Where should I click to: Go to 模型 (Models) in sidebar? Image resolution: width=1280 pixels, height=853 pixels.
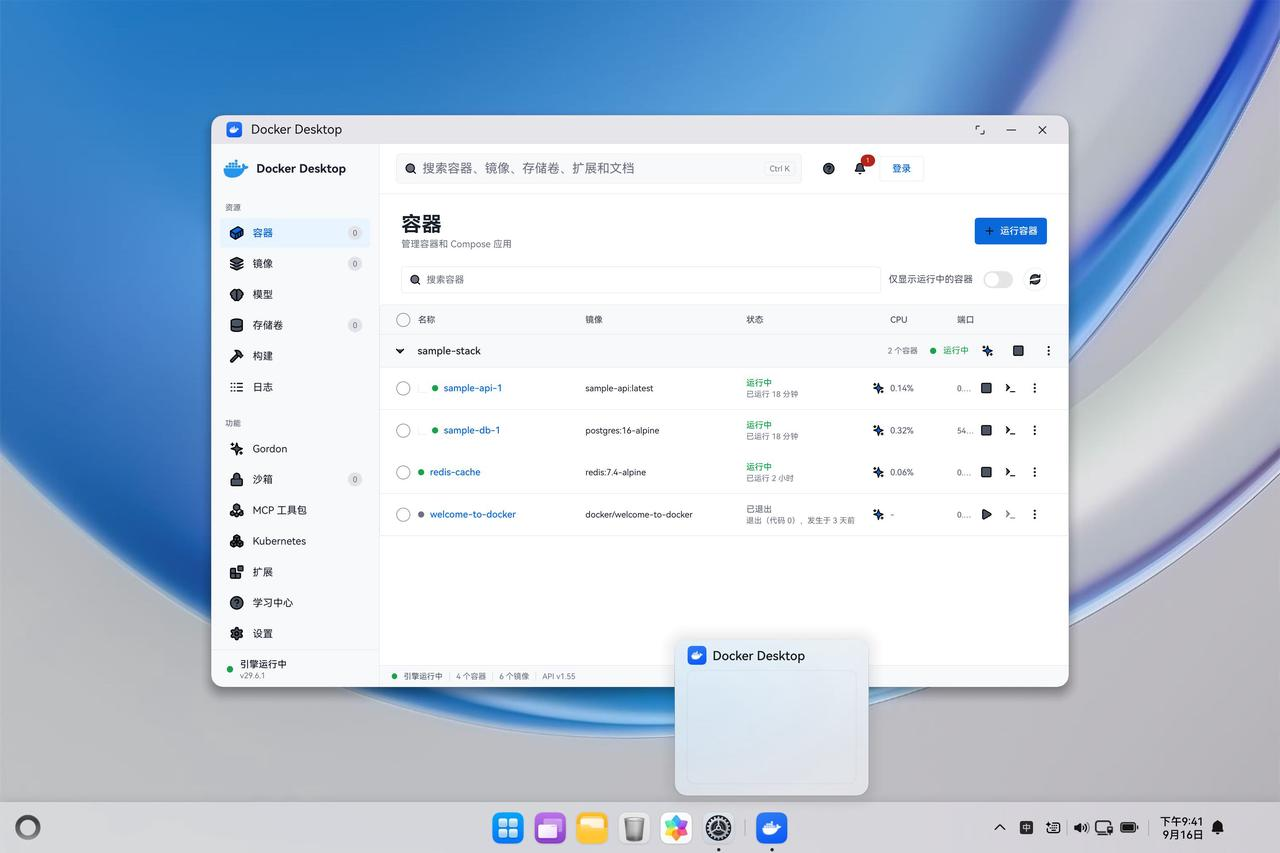coord(295,295)
